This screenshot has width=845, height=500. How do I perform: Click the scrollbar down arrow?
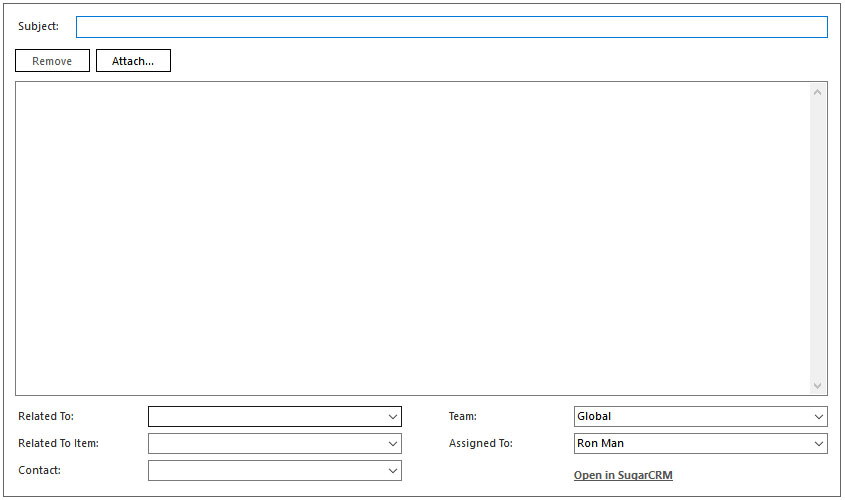(818, 385)
